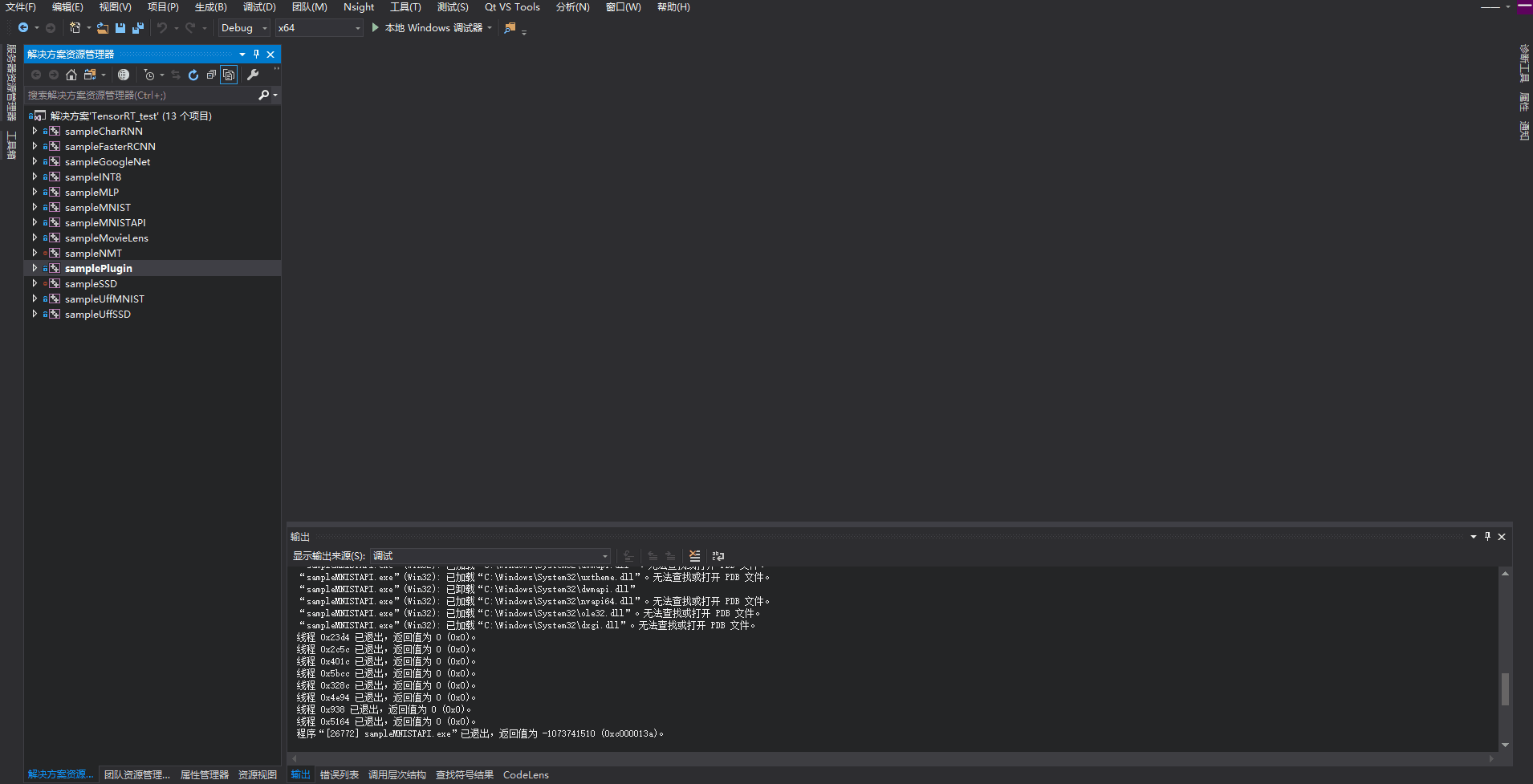Image resolution: width=1533 pixels, height=784 pixels.
Task: Expand the sampleFasterRCNN project node
Action: (x=35, y=146)
